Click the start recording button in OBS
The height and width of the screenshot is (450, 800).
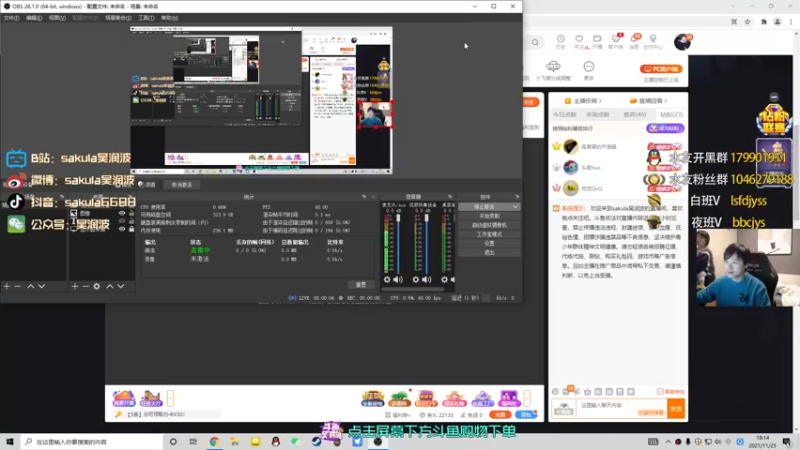[x=489, y=216]
